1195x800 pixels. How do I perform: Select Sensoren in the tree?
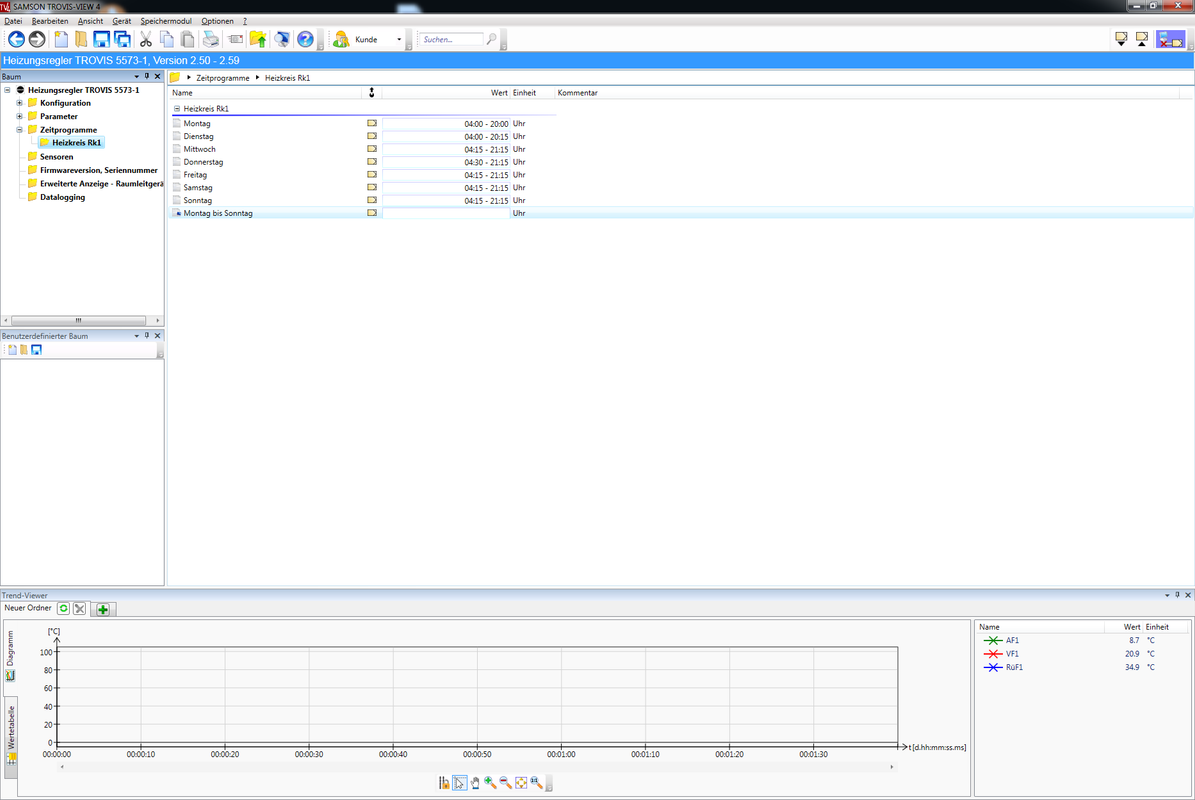[56, 157]
